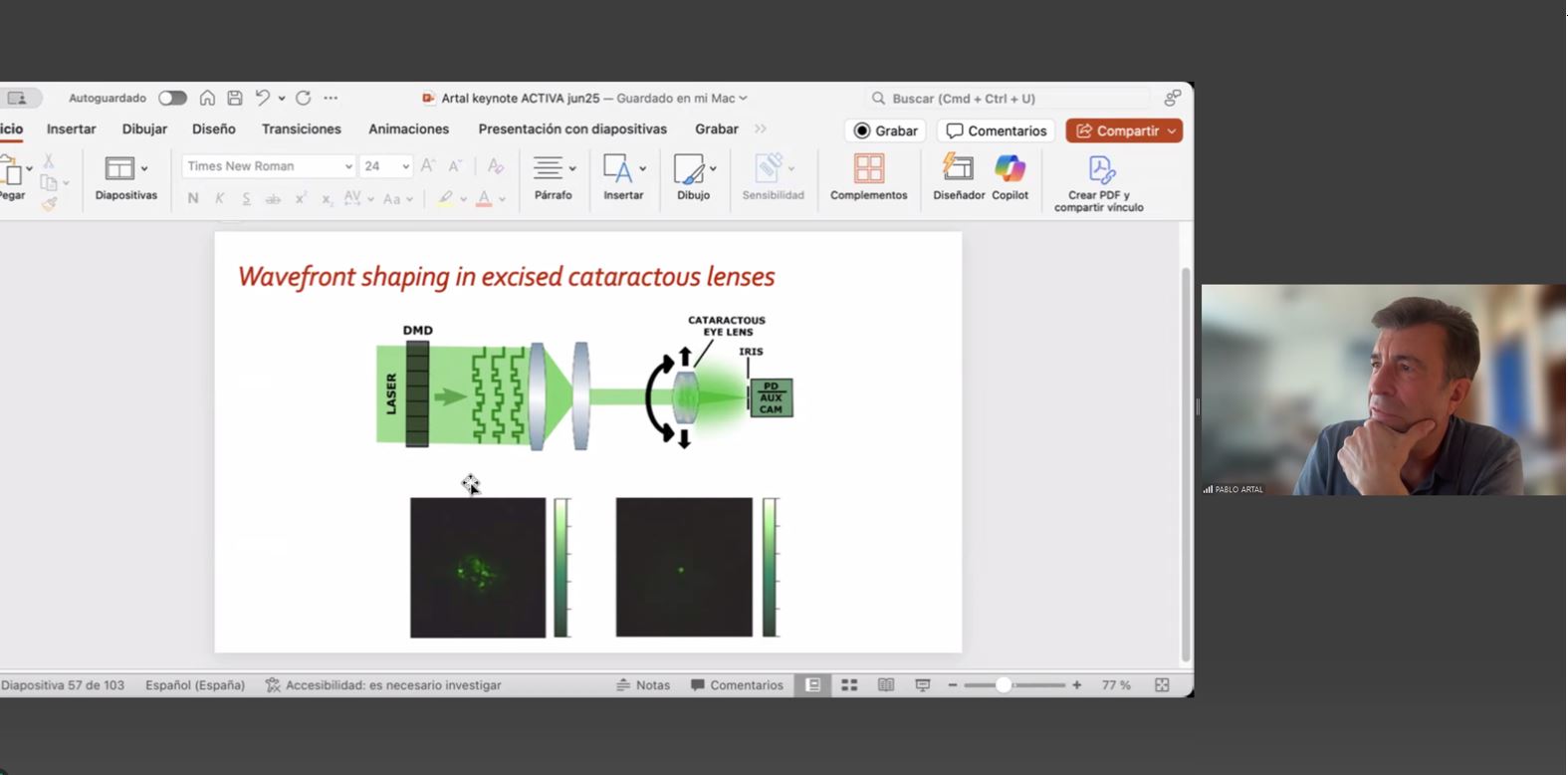Increase font size with the larger A
This screenshot has height=775, width=1568.
tap(427, 166)
